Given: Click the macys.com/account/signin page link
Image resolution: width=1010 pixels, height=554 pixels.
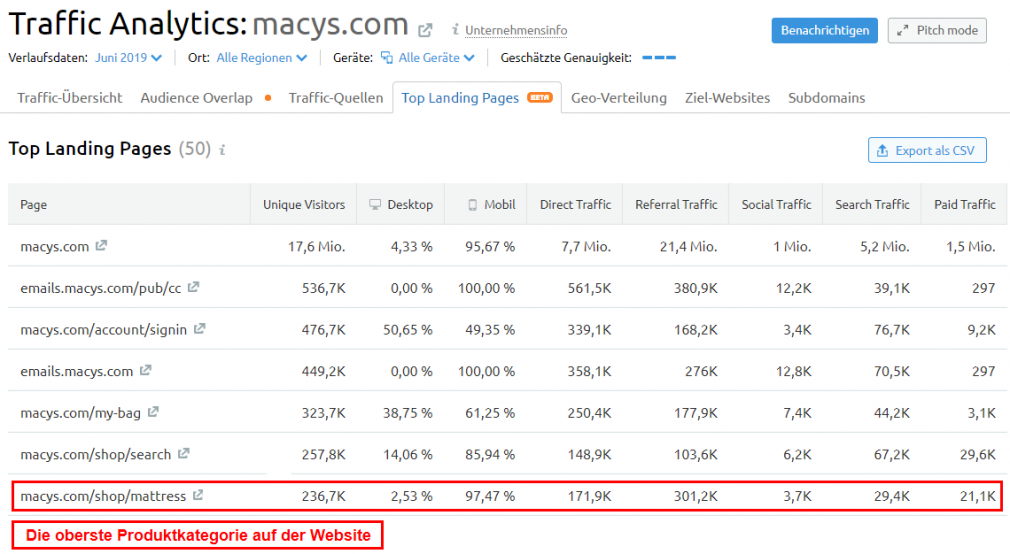Looking at the screenshot, I should point(104,330).
